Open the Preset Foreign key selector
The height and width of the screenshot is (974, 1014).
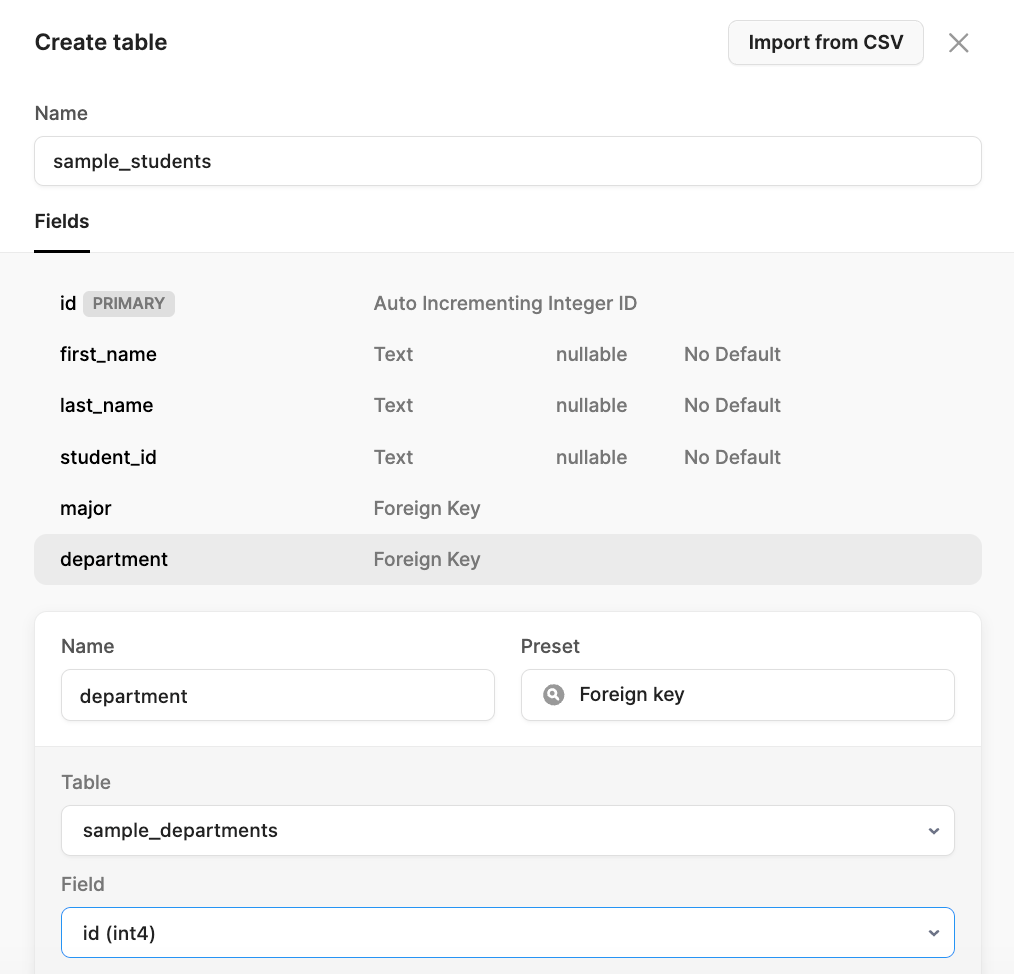pos(738,695)
